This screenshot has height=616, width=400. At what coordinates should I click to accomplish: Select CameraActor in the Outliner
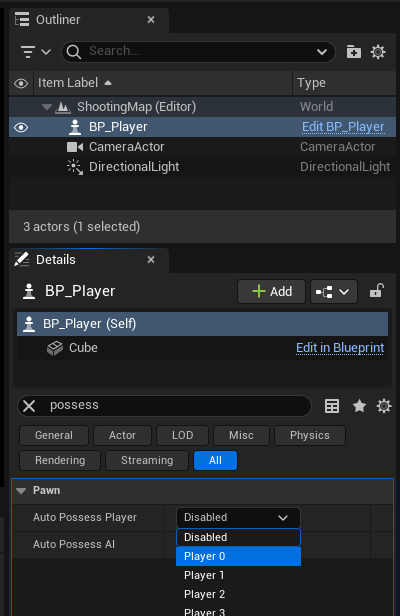pyautogui.click(x=202, y=147)
